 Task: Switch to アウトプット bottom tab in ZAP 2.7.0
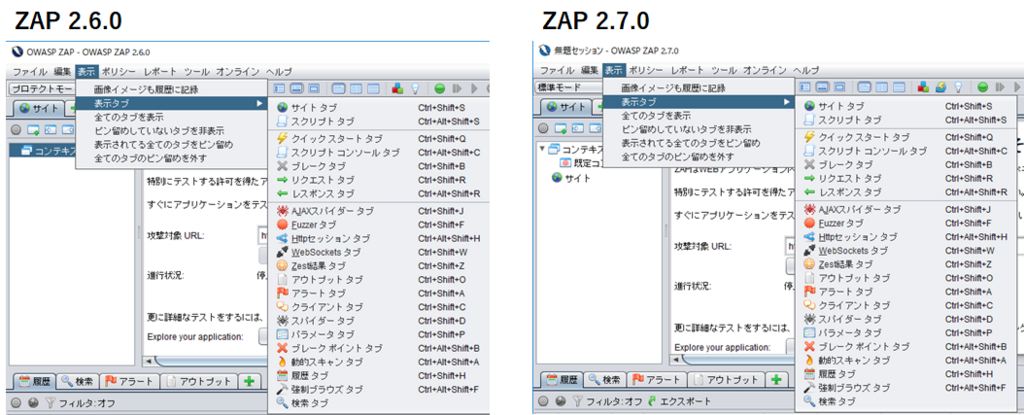click(x=727, y=379)
